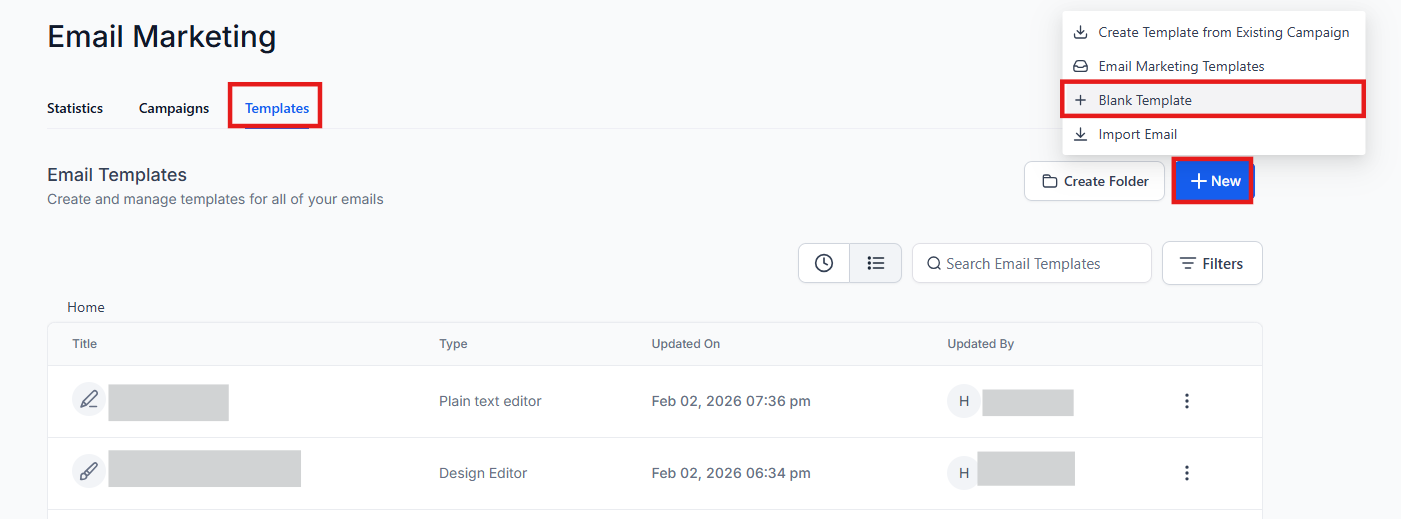The height and width of the screenshot is (519, 1401).
Task: Open three-dot menu for plain text row
Action: [x=1187, y=401]
